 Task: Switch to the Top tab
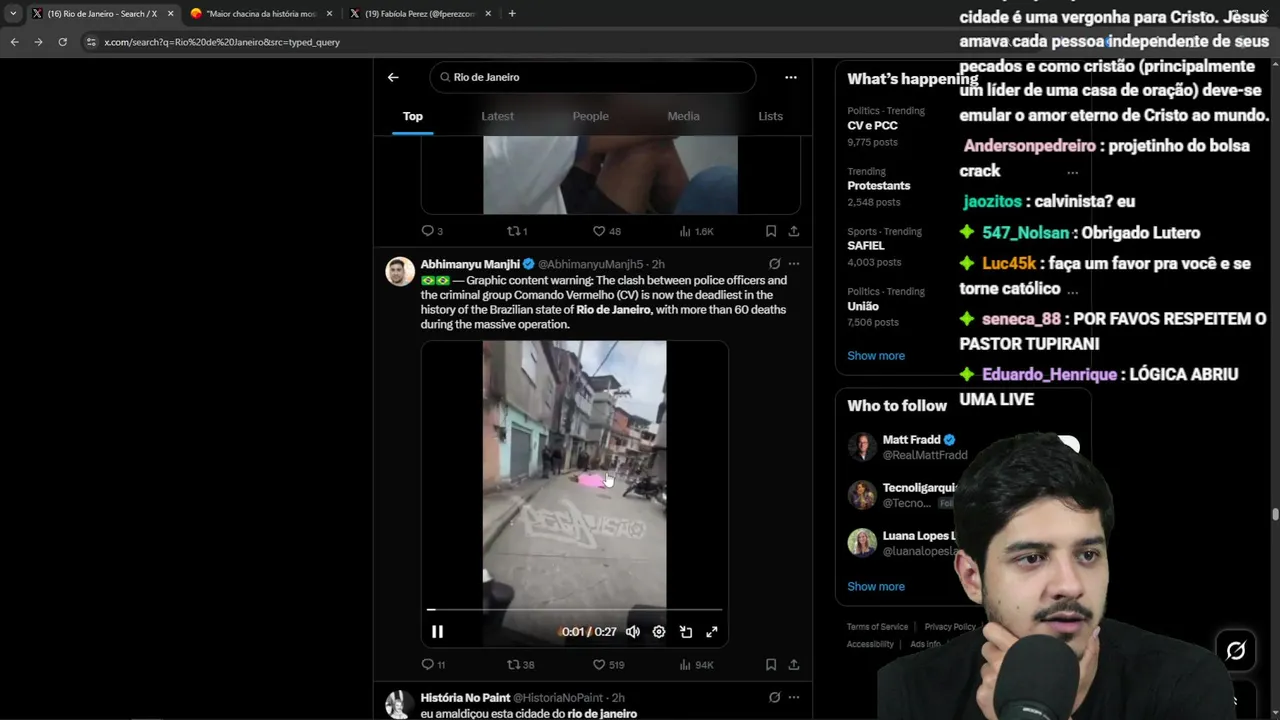(413, 116)
